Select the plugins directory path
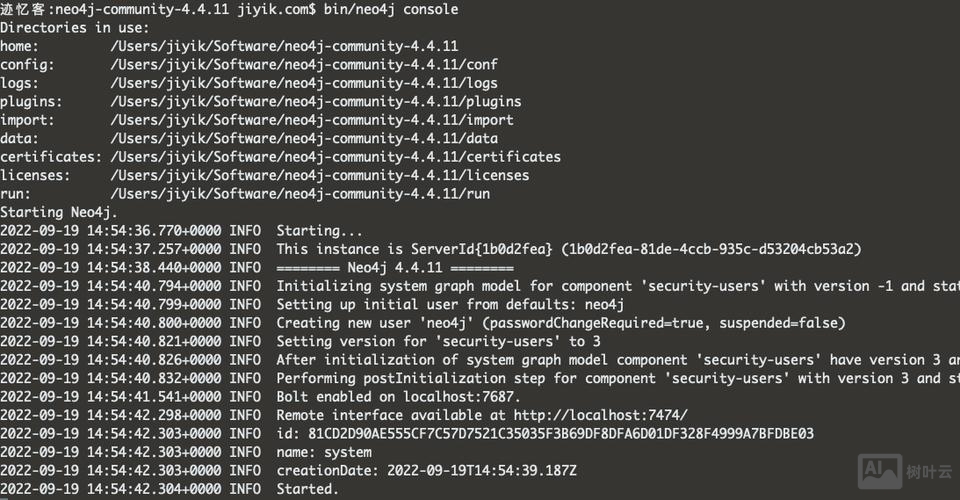The image size is (960, 500). click(316, 102)
